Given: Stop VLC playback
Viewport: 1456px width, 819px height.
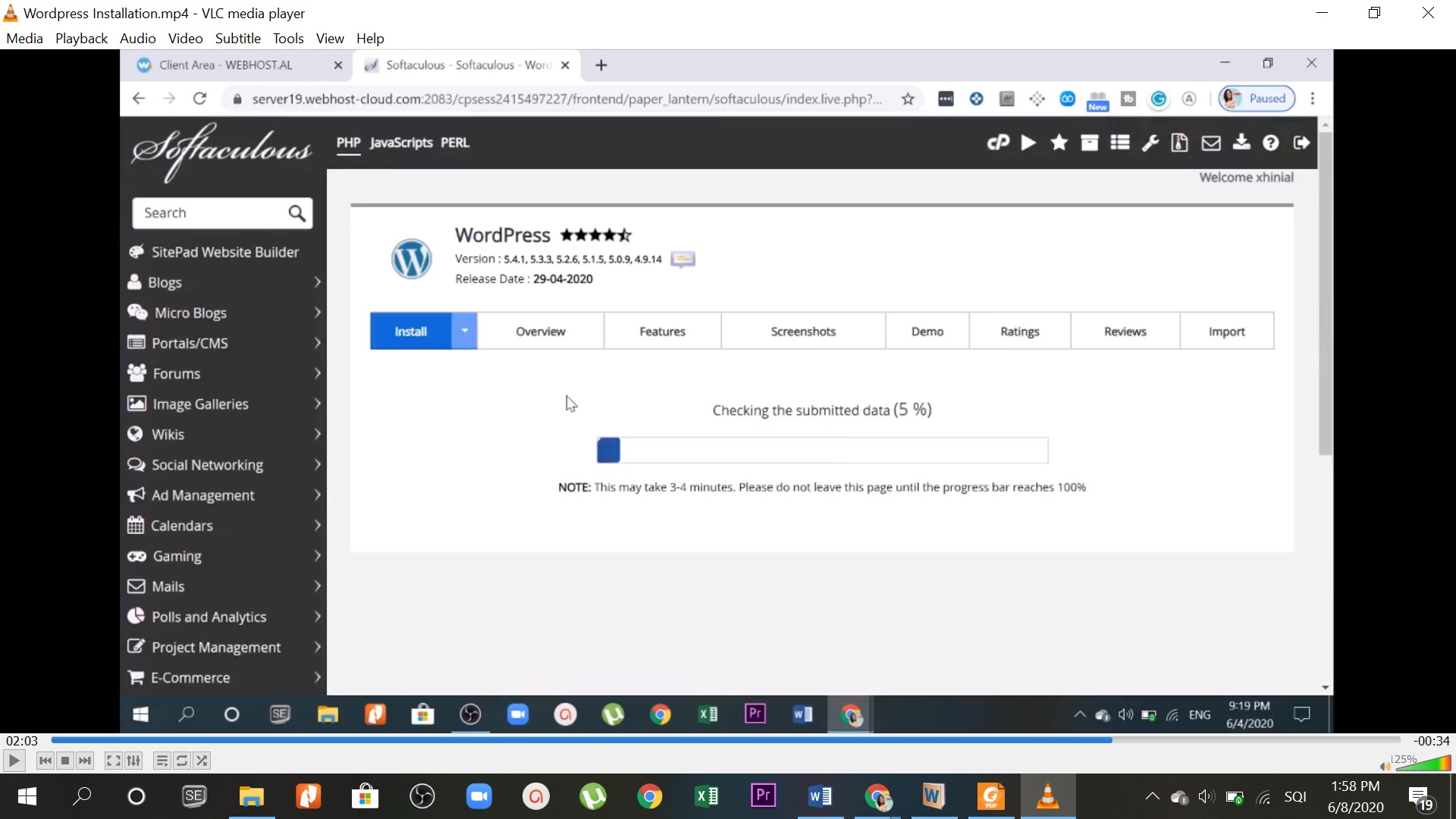Looking at the screenshot, I should [65, 761].
